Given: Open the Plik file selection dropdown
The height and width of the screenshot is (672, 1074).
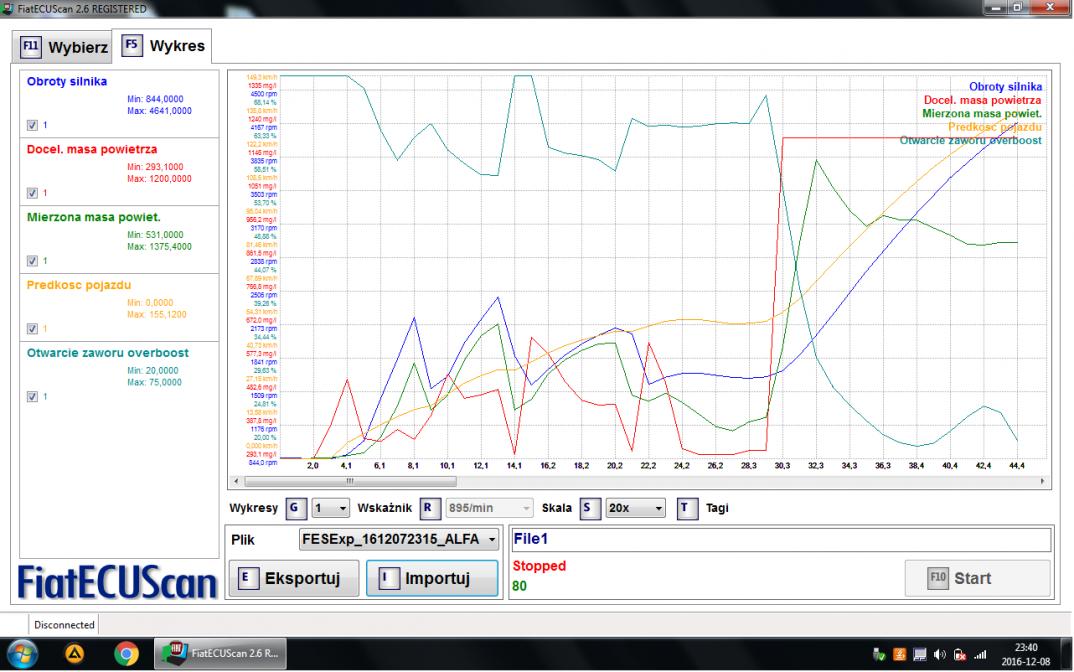Looking at the screenshot, I should tap(399, 541).
